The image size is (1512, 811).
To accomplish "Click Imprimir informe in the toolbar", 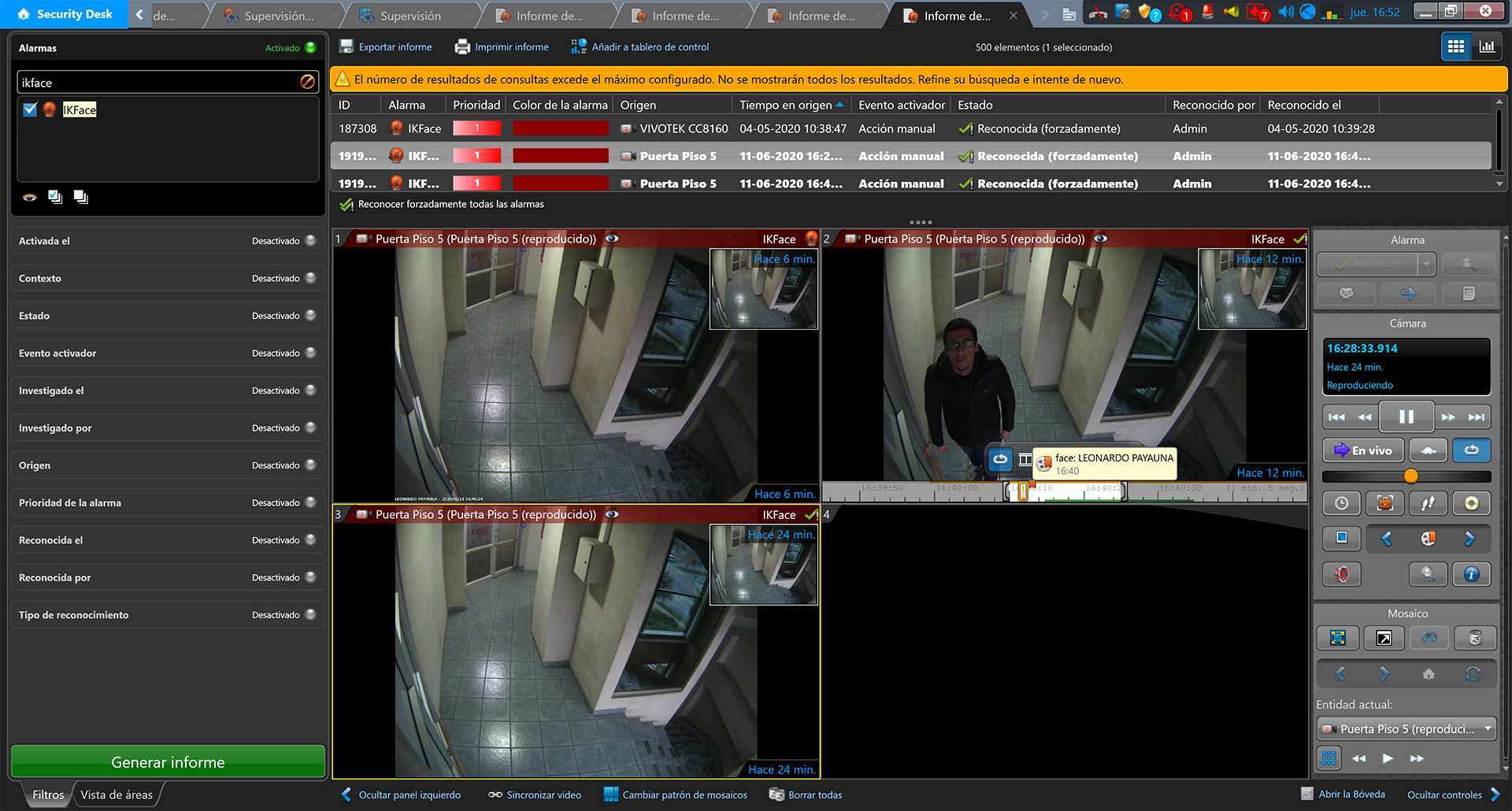I will 502,47.
